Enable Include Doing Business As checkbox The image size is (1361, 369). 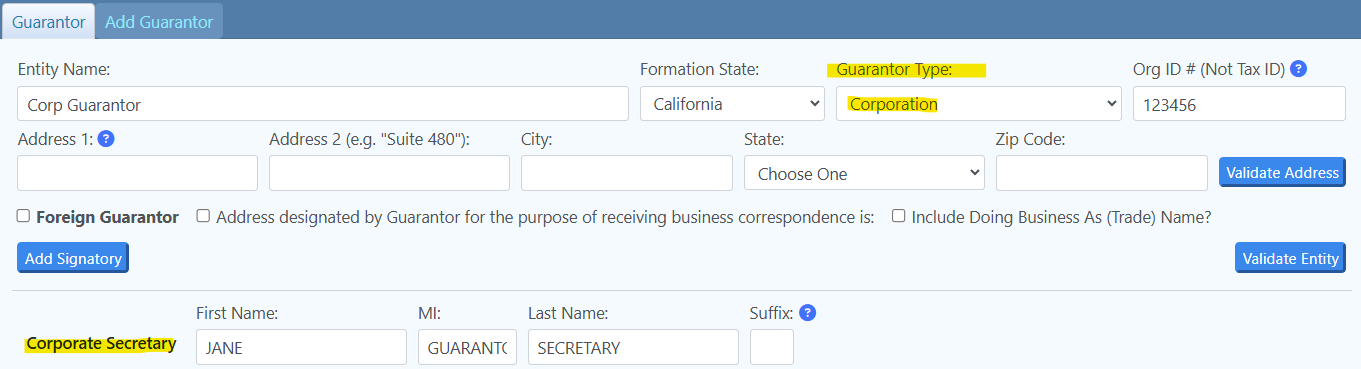point(899,216)
